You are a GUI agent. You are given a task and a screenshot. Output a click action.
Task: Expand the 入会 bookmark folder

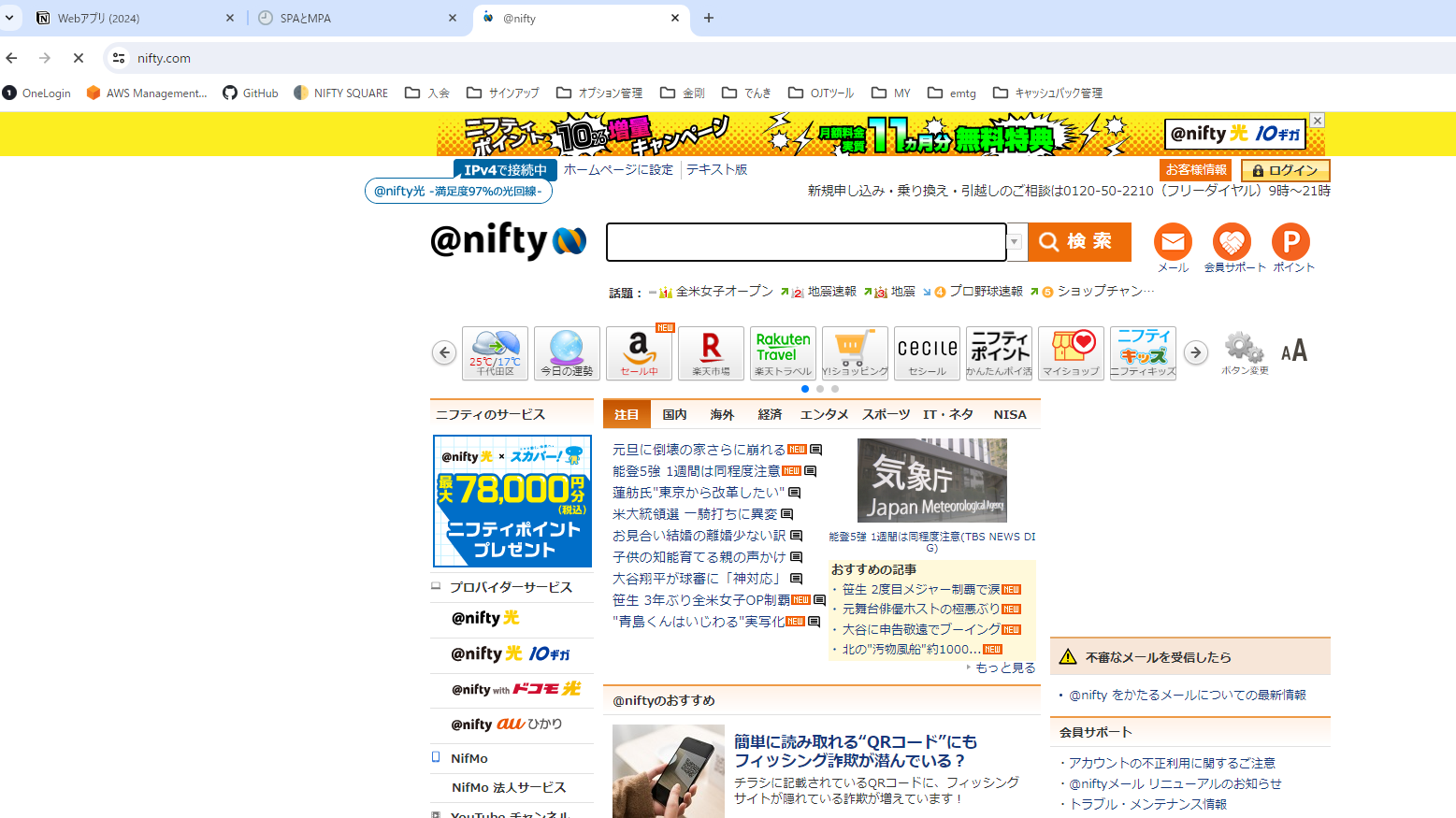pos(427,93)
